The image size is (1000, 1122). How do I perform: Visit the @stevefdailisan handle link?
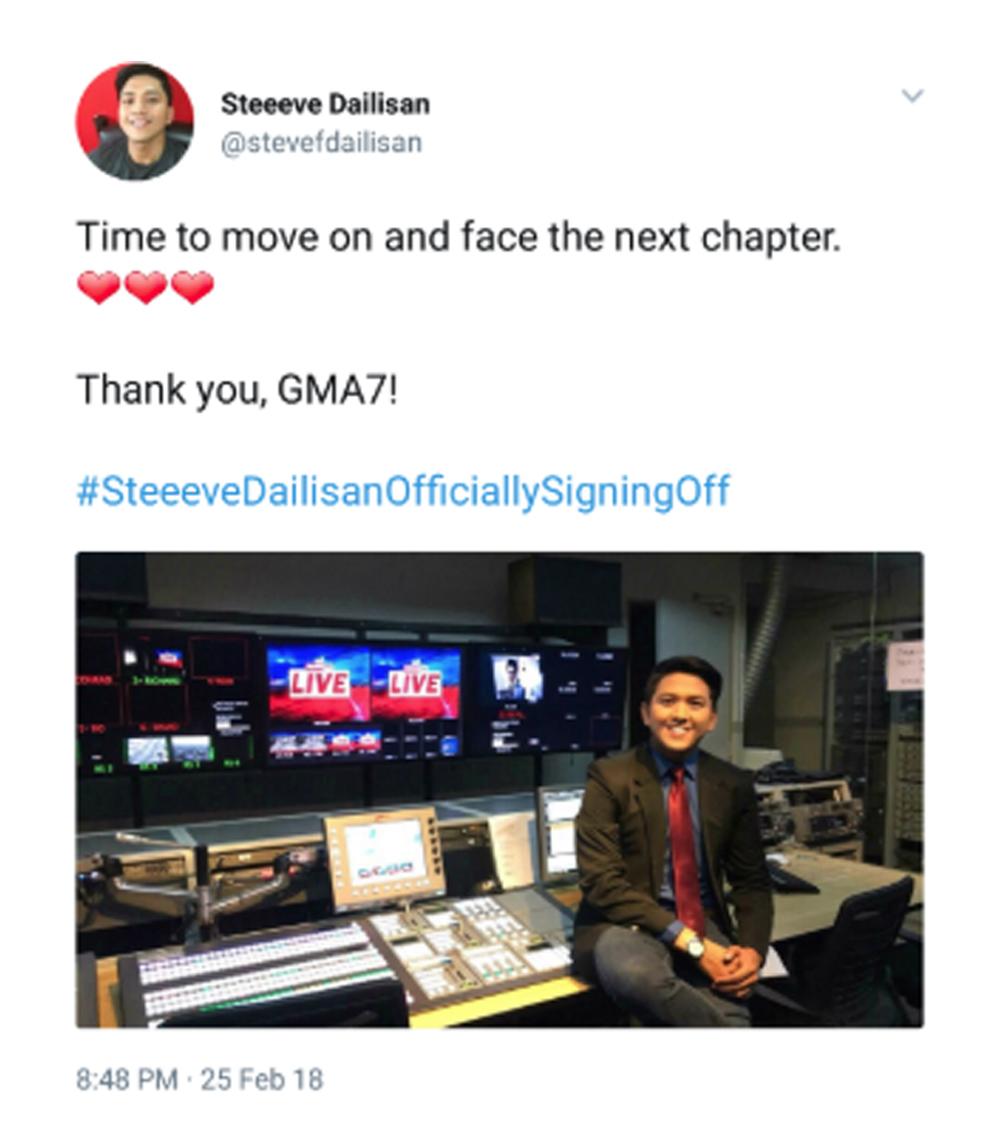click(322, 142)
